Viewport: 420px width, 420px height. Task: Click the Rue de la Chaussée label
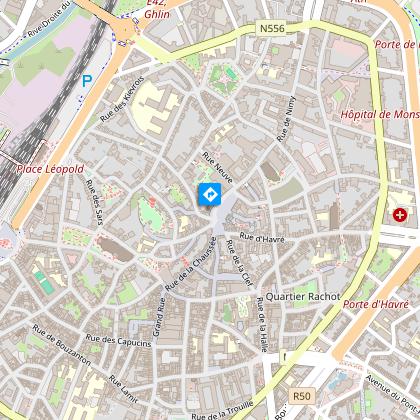click(x=191, y=264)
